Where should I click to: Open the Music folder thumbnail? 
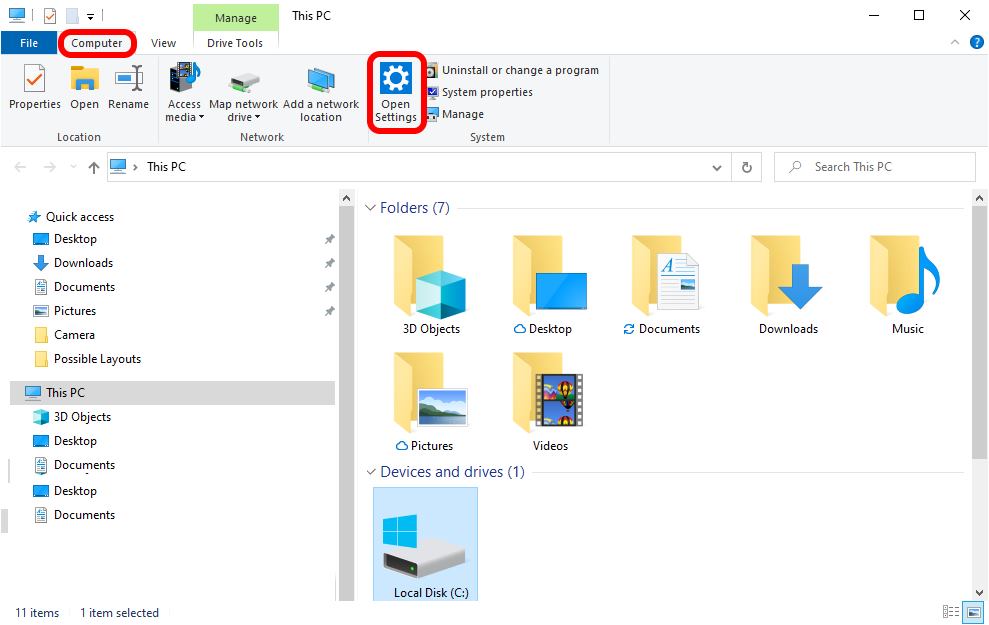tap(903, 277)
